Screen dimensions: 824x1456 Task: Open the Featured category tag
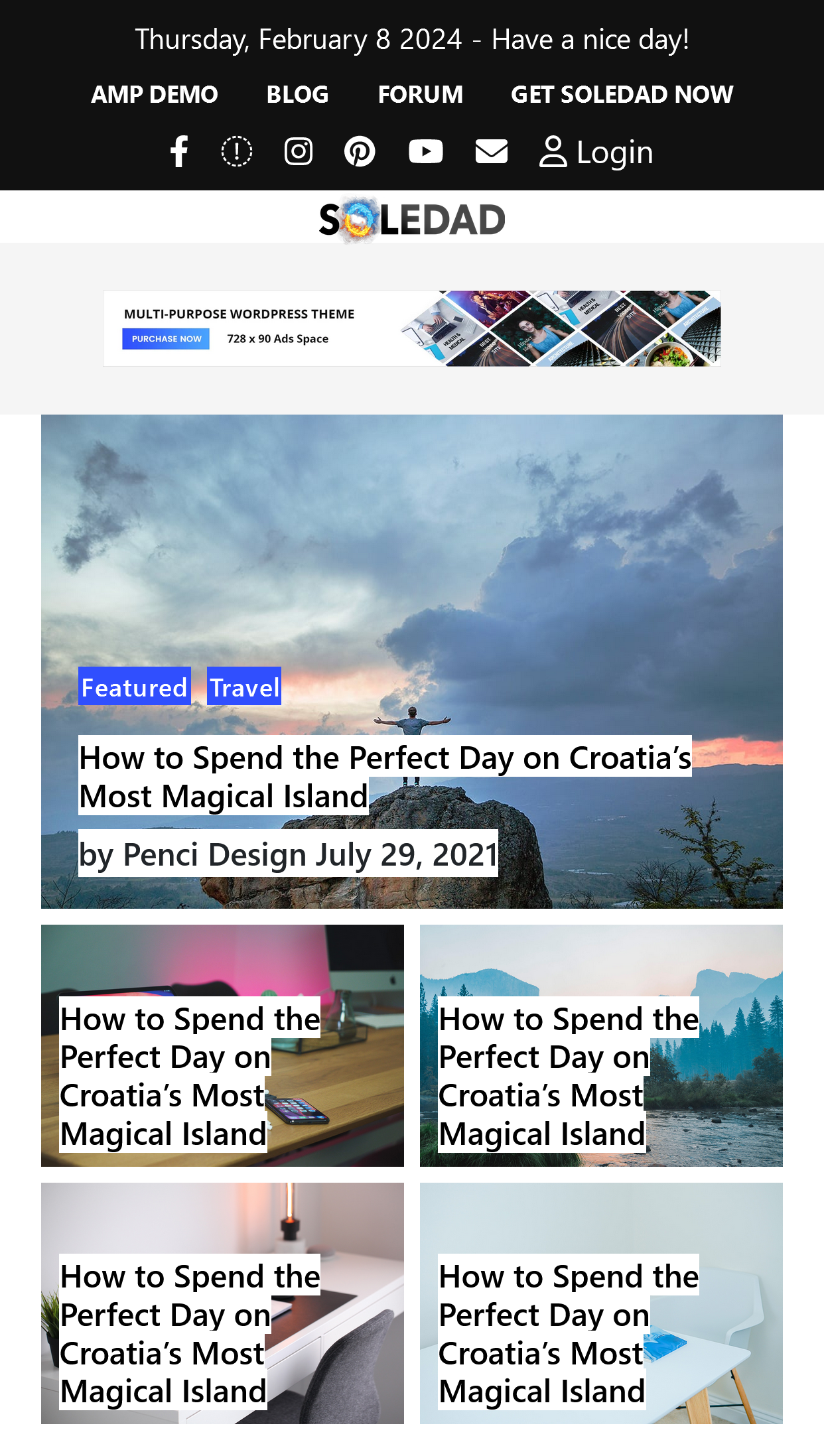(135, 687)
